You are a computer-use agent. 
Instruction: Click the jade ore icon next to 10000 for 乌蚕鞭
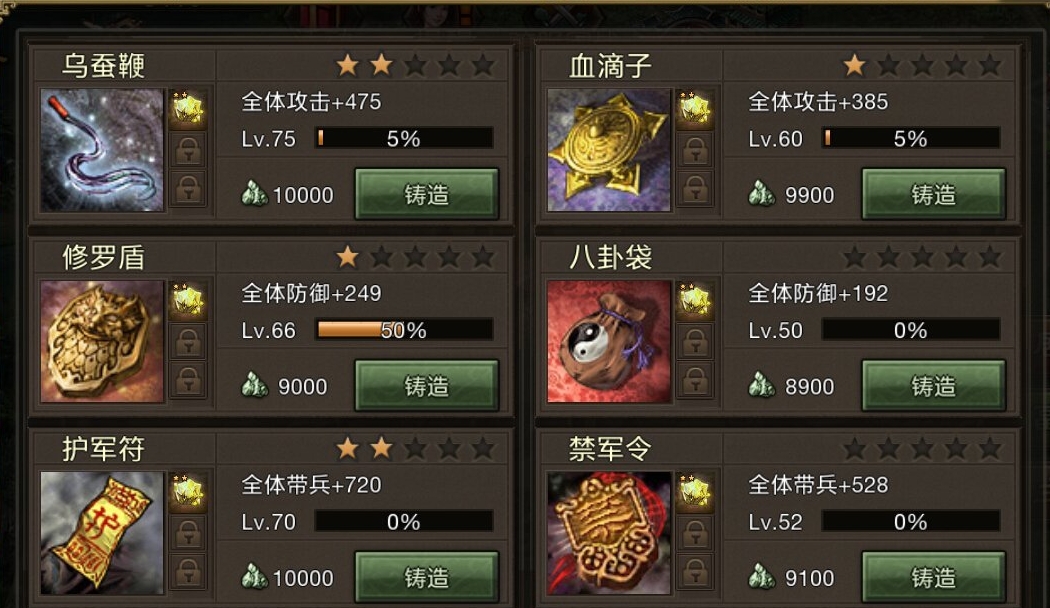(x=254, y=194)
